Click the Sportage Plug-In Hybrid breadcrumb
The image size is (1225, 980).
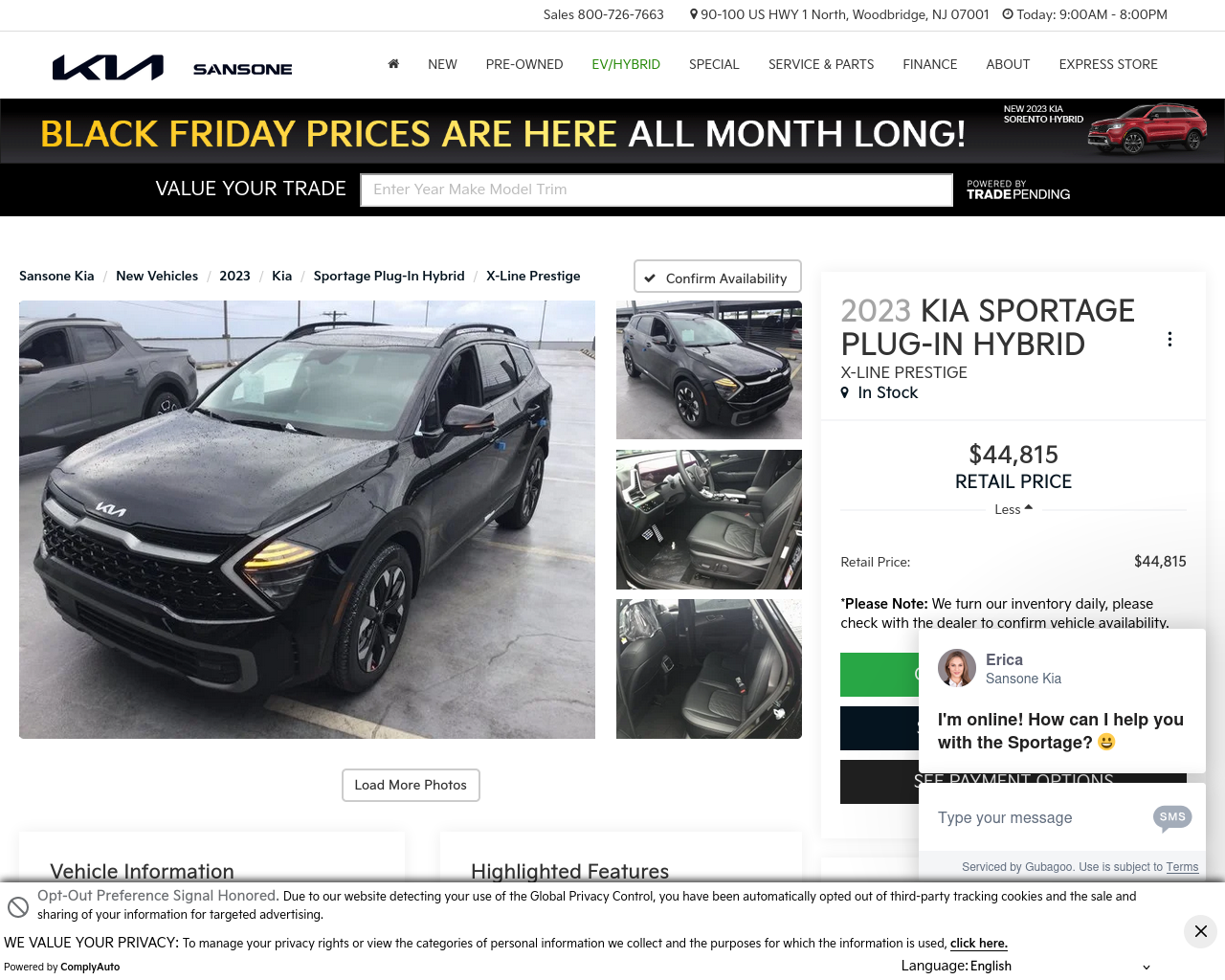coord(390,276)
